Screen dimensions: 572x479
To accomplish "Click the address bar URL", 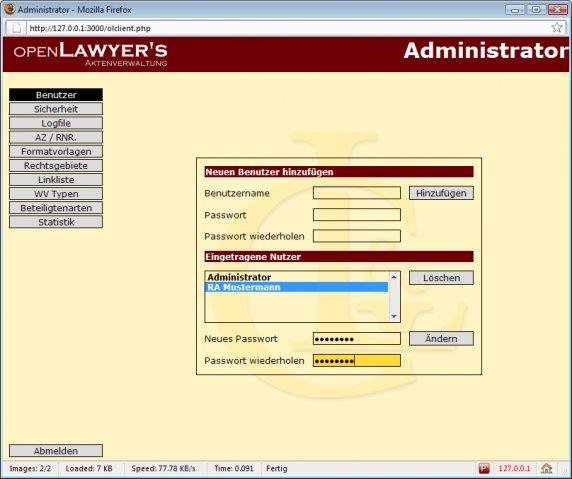I will 90,28.
